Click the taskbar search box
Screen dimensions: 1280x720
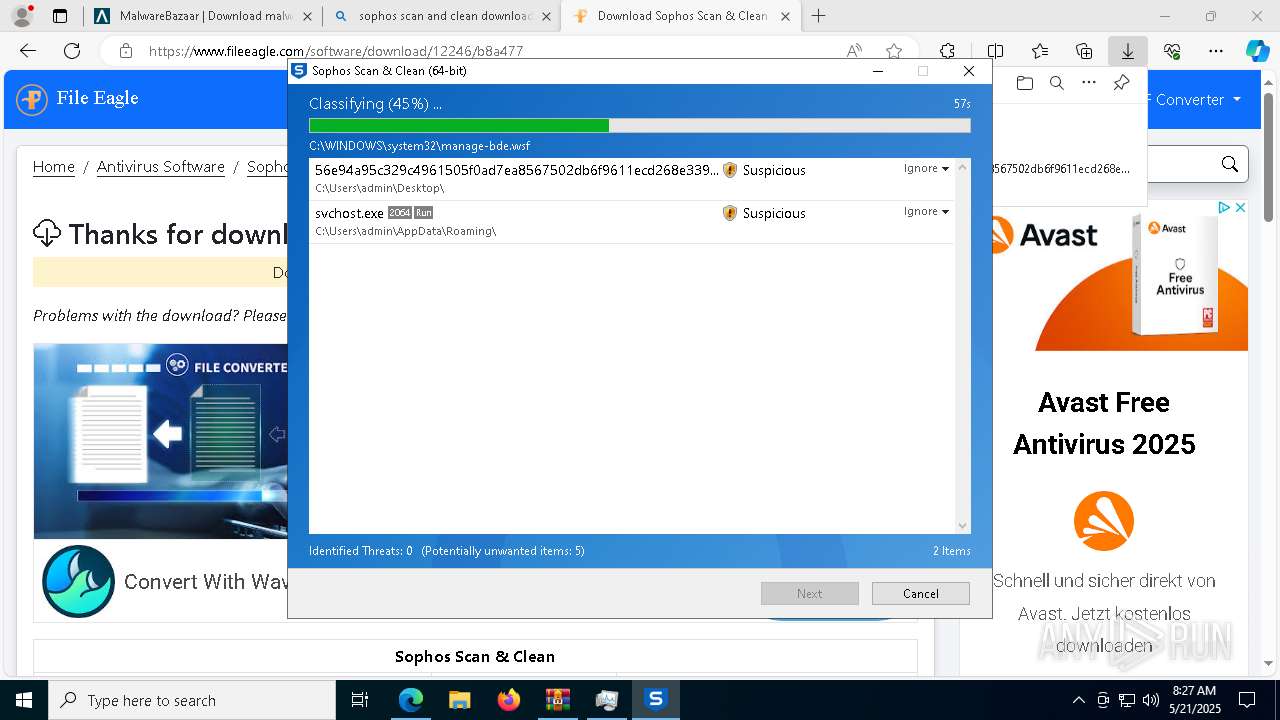(192, 700)
